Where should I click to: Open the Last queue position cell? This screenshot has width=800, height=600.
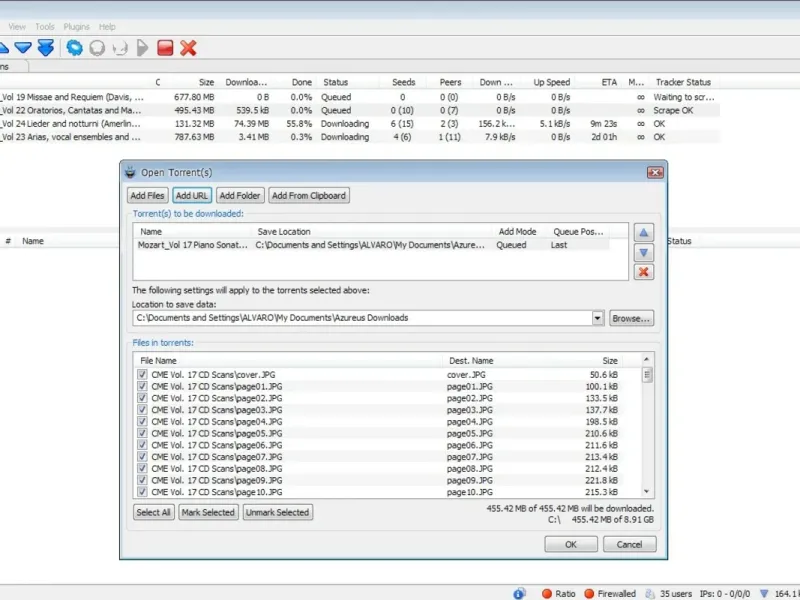(x=559, y=245)
